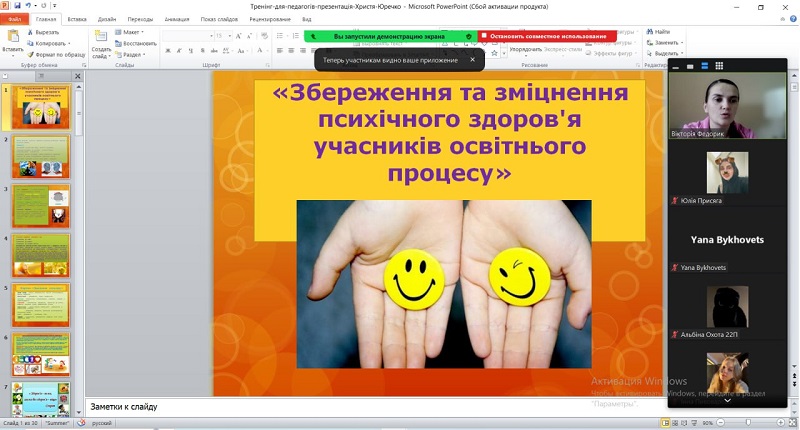Click the Save icon in quick access toolbar

(x=17, y=6)
